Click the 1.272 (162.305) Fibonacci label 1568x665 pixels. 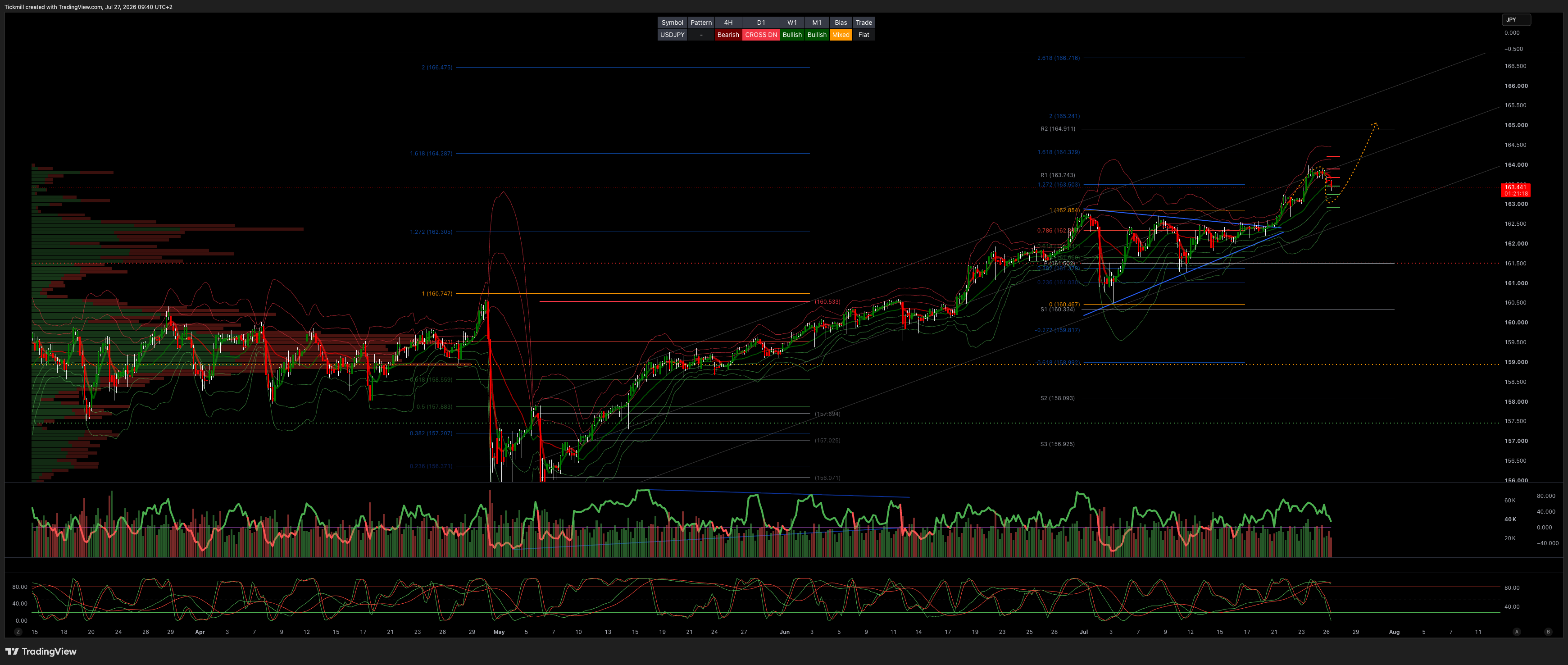click(431, 232)
